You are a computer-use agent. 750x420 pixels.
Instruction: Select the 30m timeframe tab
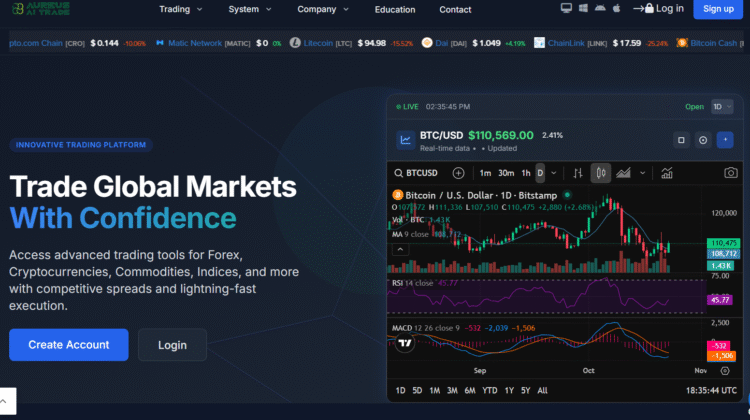506,172
